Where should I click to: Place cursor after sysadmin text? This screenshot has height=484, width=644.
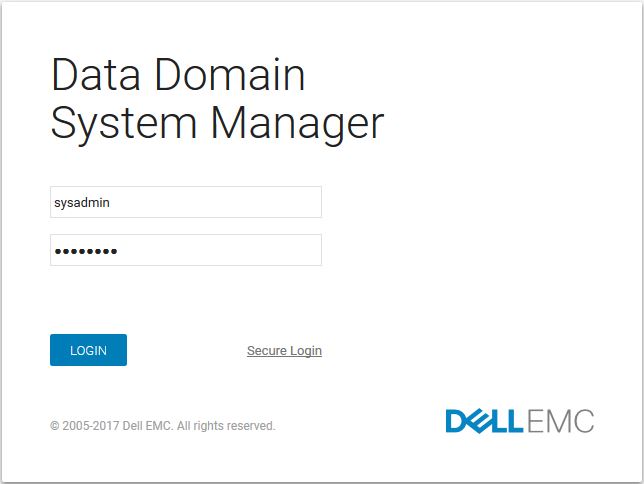110,202
